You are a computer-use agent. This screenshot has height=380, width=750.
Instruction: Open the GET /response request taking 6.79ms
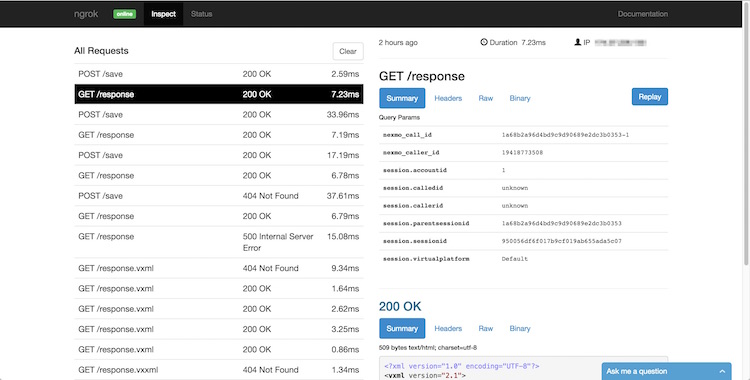click(219, 216)
